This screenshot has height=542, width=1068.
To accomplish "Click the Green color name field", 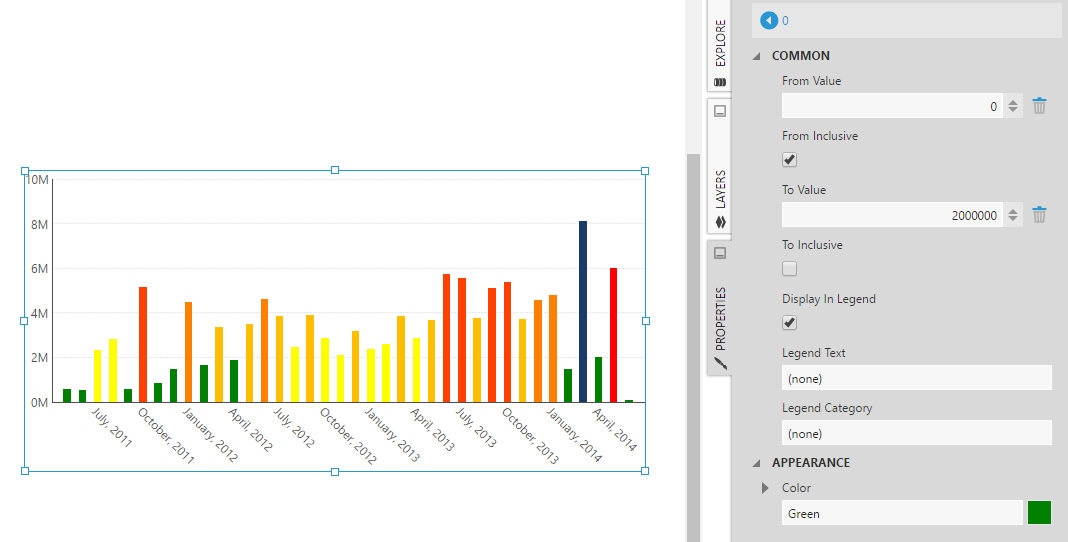I will pos(902,514).
